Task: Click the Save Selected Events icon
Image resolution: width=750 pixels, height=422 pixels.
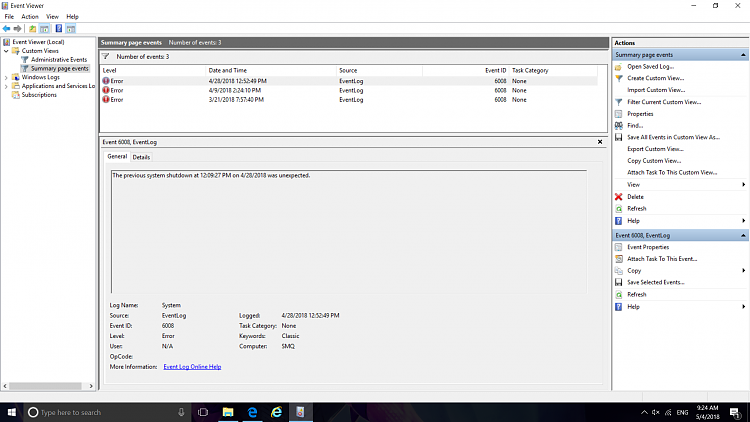Action: tap(619, 283)
